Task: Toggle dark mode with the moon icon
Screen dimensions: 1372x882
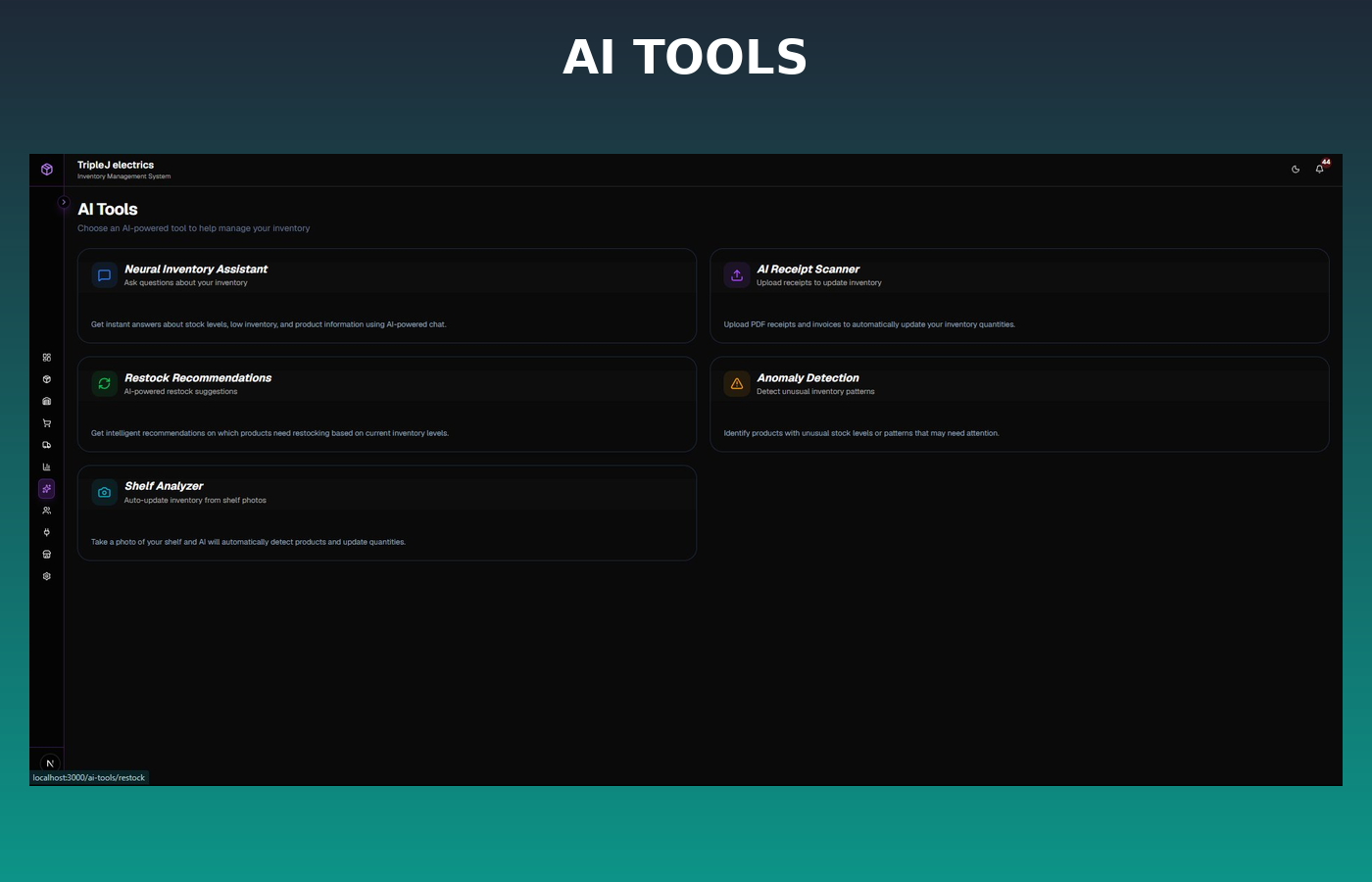Action: (x=1296, y=170)
